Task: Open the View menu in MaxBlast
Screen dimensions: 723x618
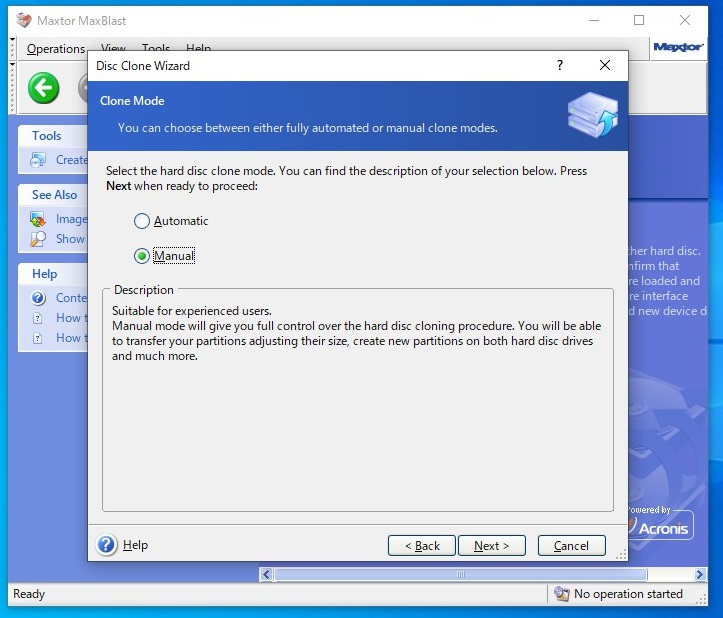Action: click(113, 47)
